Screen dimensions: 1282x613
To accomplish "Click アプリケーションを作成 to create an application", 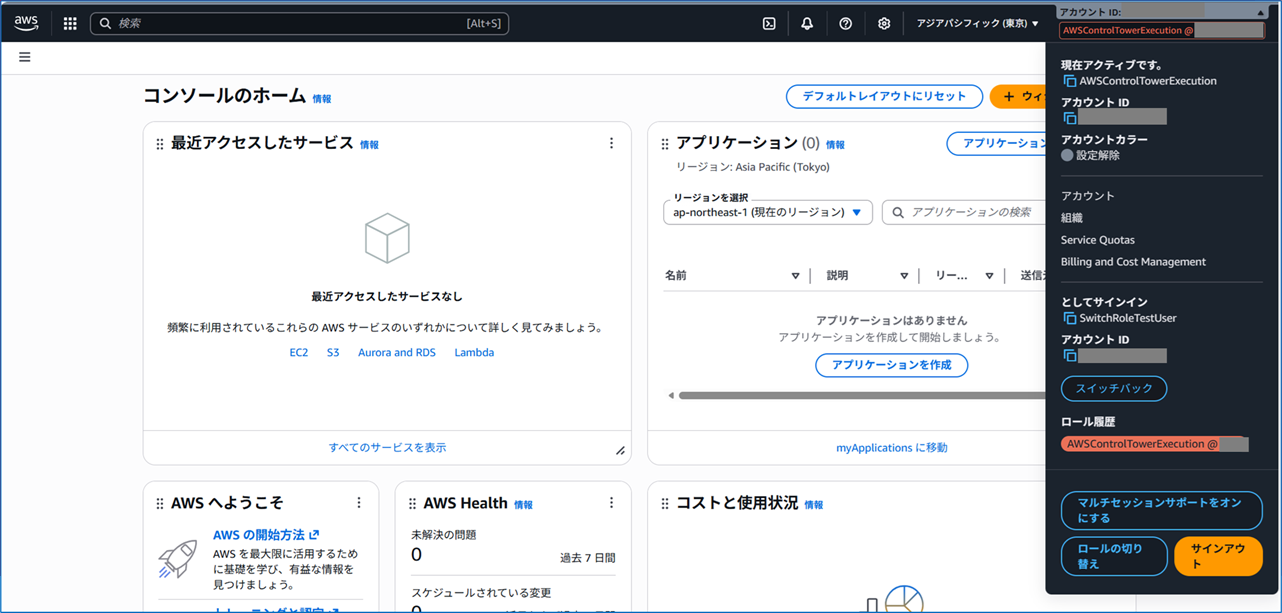I will tap(891, 365).
